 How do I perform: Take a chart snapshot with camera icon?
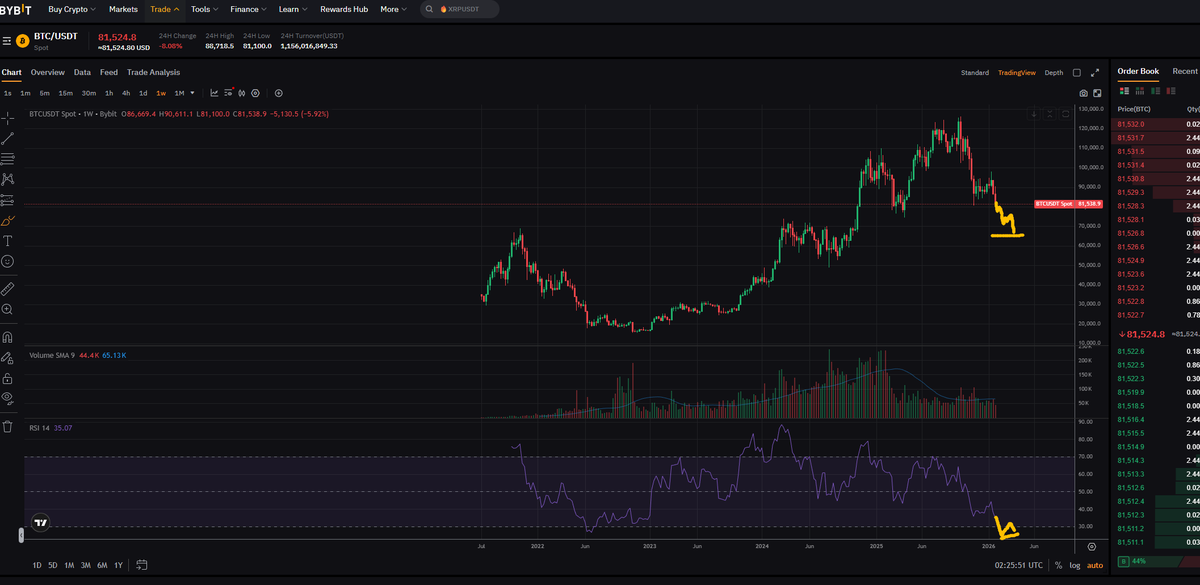point(1083,93)
